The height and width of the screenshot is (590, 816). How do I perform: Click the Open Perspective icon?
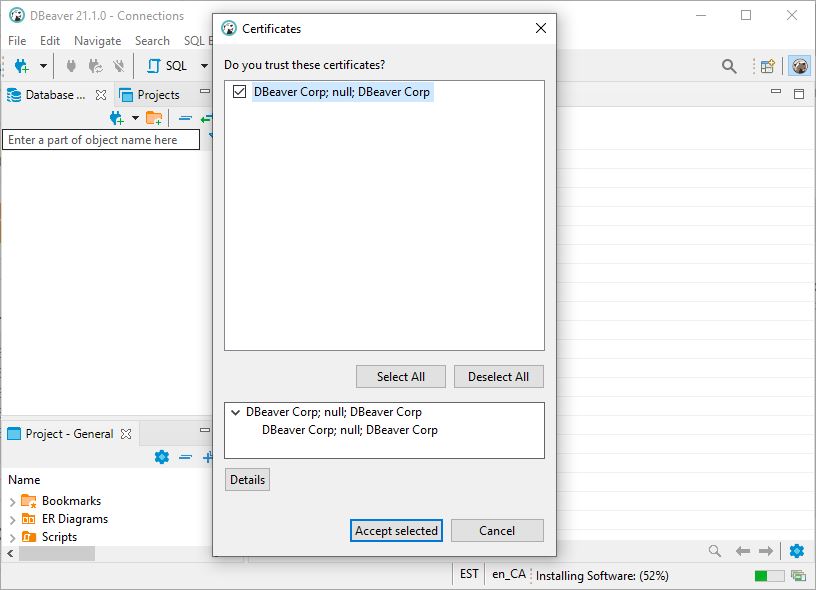point(768,66)
